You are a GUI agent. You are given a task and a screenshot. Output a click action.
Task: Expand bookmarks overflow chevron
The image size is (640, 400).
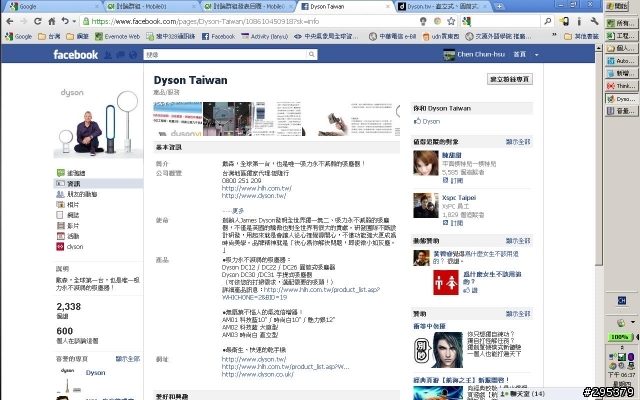pyautogui.click(x=554, y=36)
